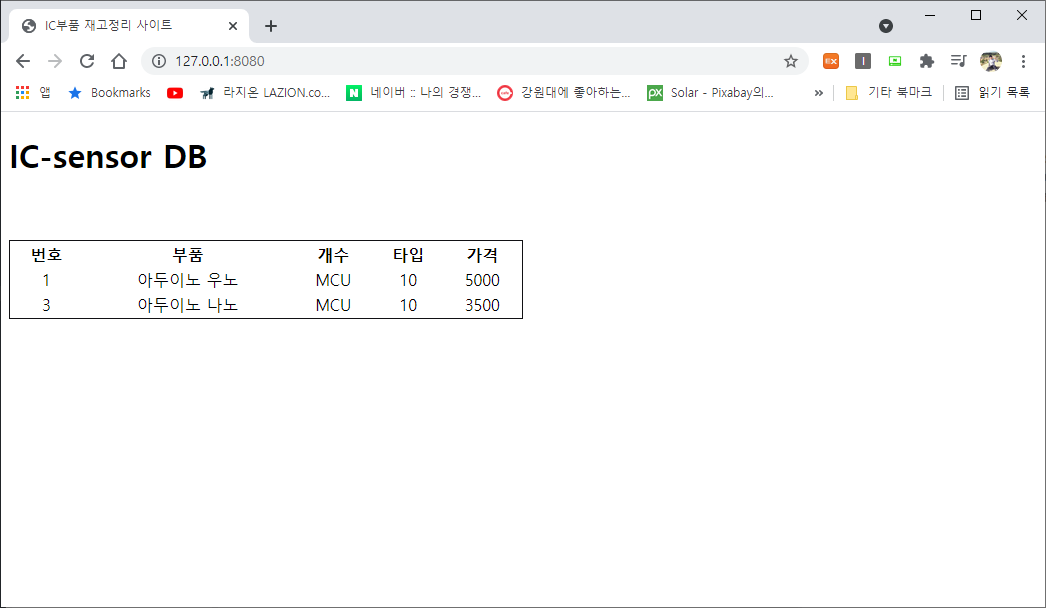
Task: Open the YouTube bookmark icon
Action: [175, 93]
